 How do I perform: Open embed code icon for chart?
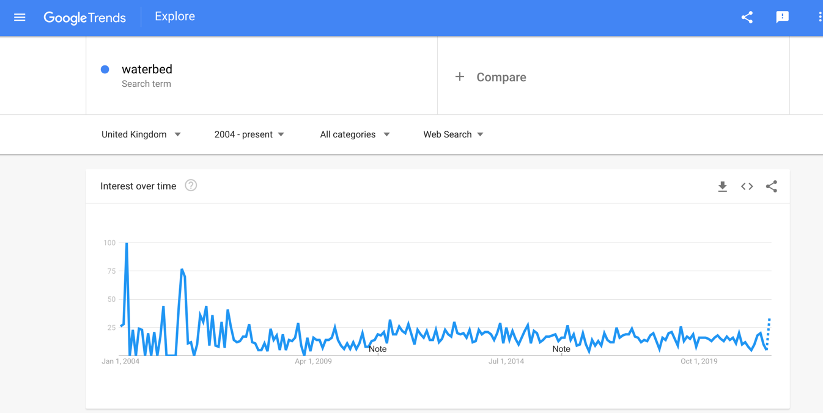pos(747,186)
